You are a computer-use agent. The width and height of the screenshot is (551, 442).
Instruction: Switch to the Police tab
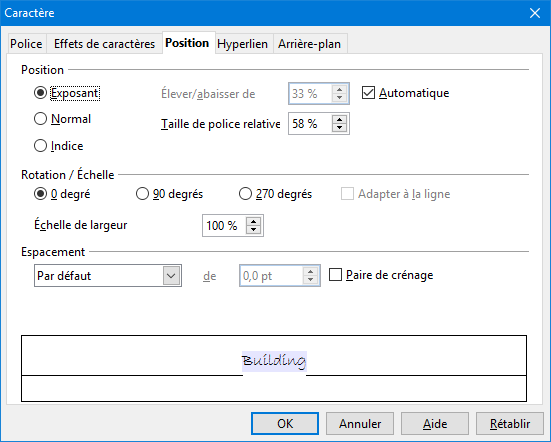point(26,44)
